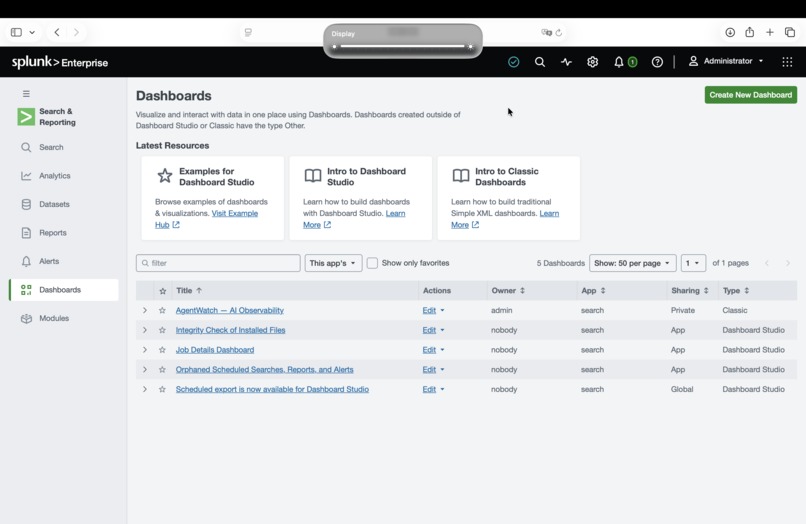Expand the Orphaned Scheduled Searches row

[x=145, y=369]
